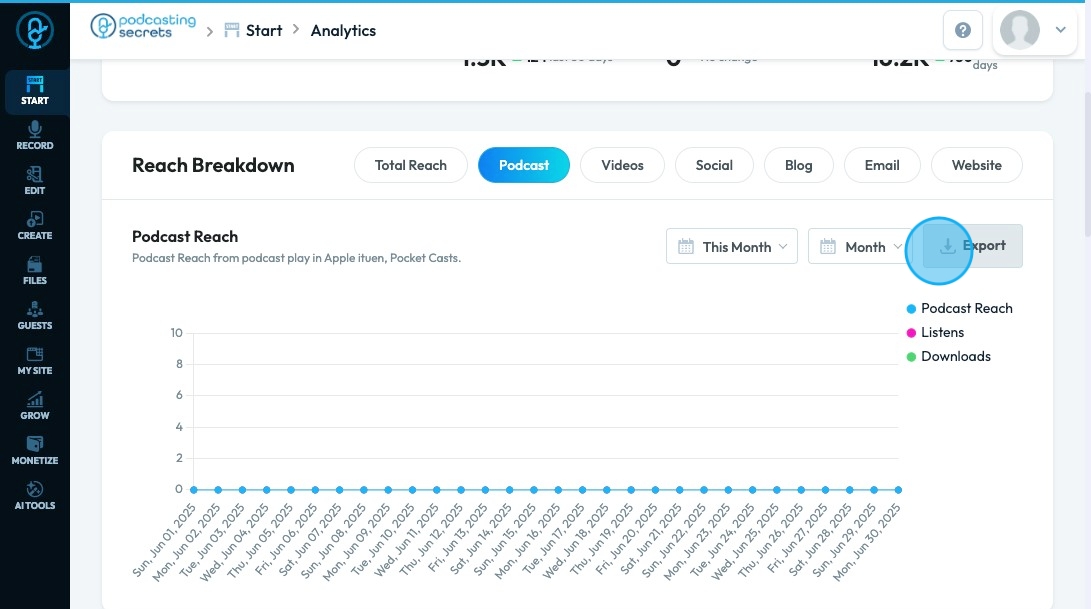This screenshot has height=609, width=1091.
Task: Open the Month grouping dropdown
Action: point(861,246)
